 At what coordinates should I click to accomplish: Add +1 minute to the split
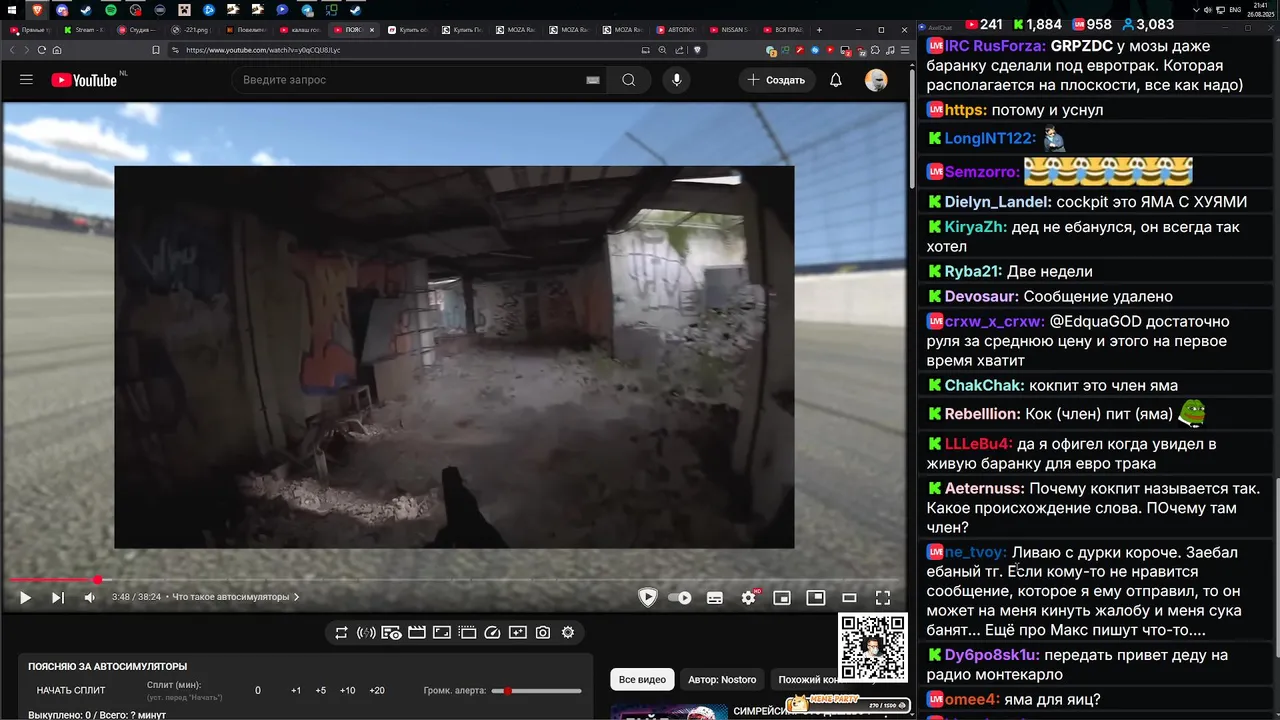coord(296,690)
